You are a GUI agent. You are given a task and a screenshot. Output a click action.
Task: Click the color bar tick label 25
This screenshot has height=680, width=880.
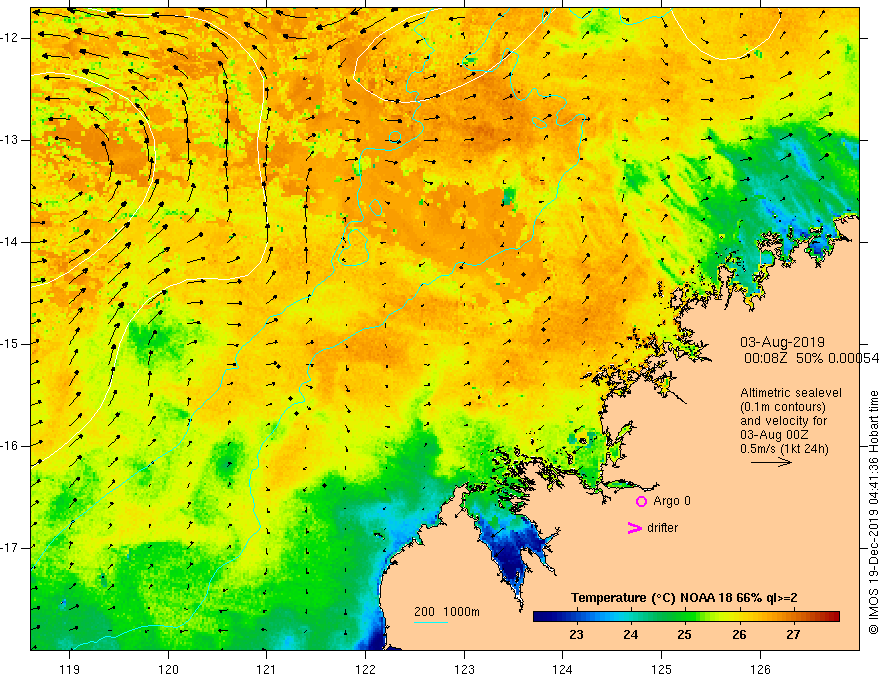pyautogui.click(x=684, y=635)
